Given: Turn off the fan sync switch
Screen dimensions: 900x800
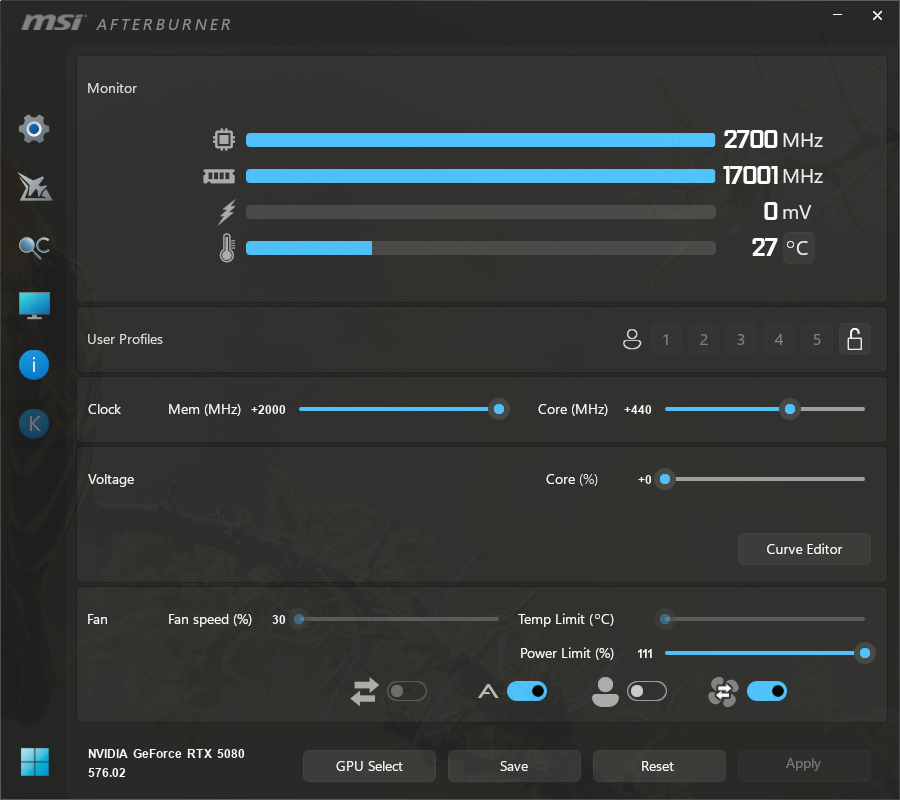Looking at the screenshot, I should click(767, 691).
